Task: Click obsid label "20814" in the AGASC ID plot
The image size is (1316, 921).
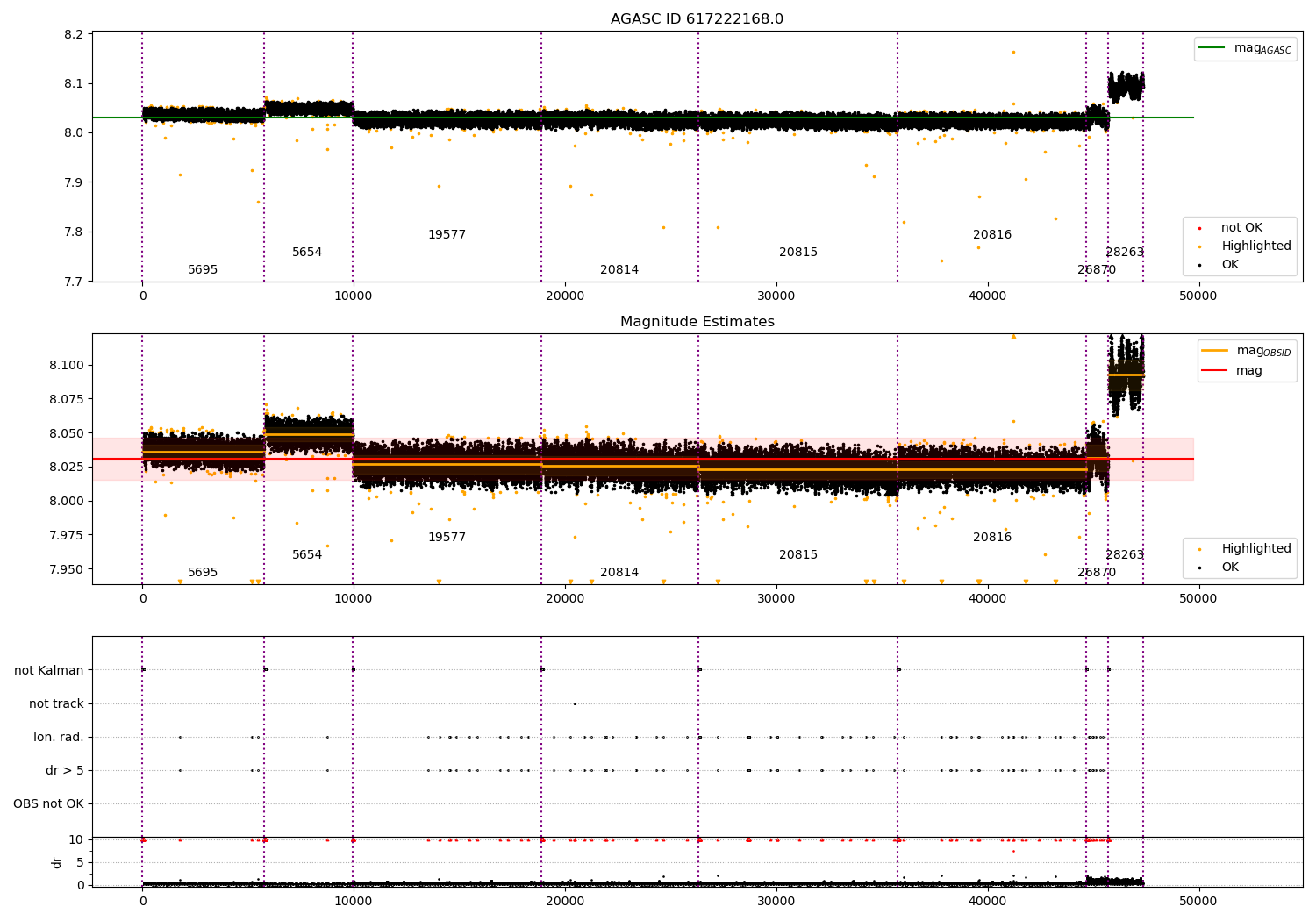Action: [x=619, y=270]
